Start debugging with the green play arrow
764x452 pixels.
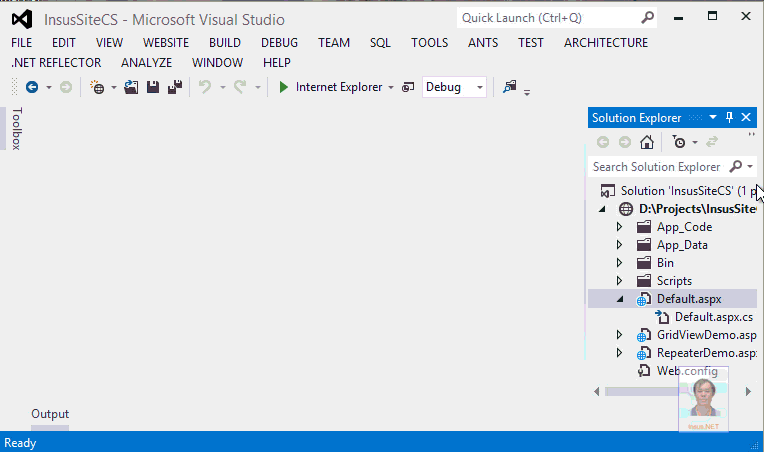tap(283, 87)
